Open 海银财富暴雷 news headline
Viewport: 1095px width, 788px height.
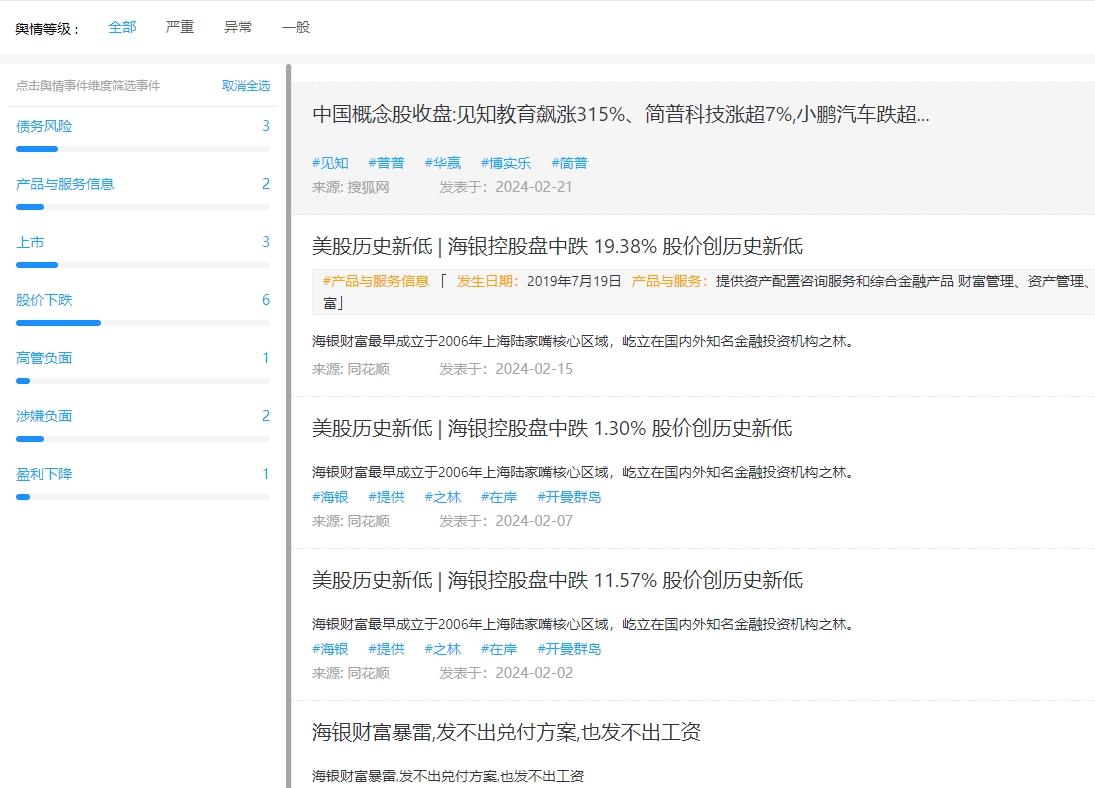506,732
